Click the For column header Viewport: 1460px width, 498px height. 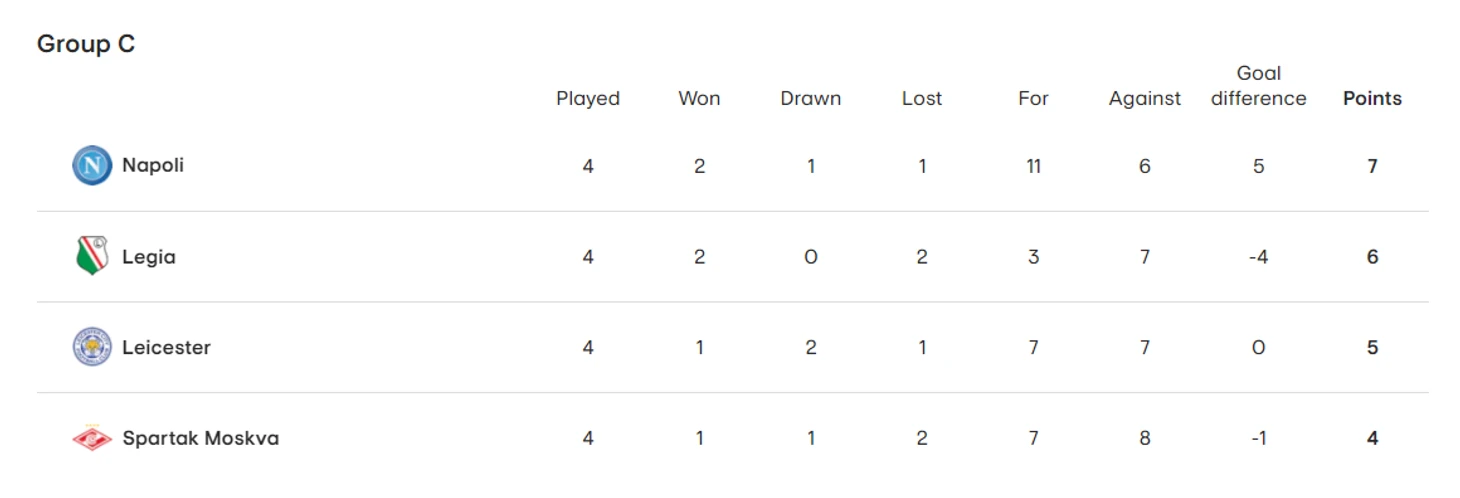click(1033, 98)
